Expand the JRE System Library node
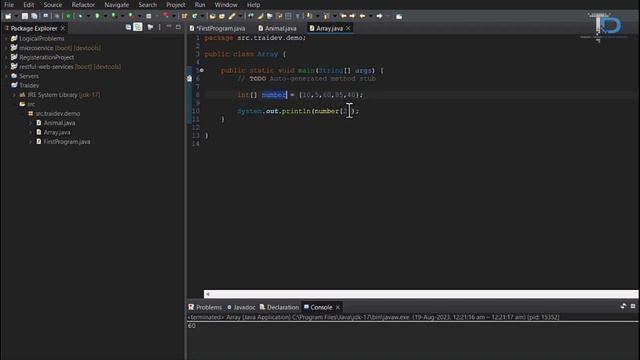Screen dimensions: 640x360 [14, 95]
